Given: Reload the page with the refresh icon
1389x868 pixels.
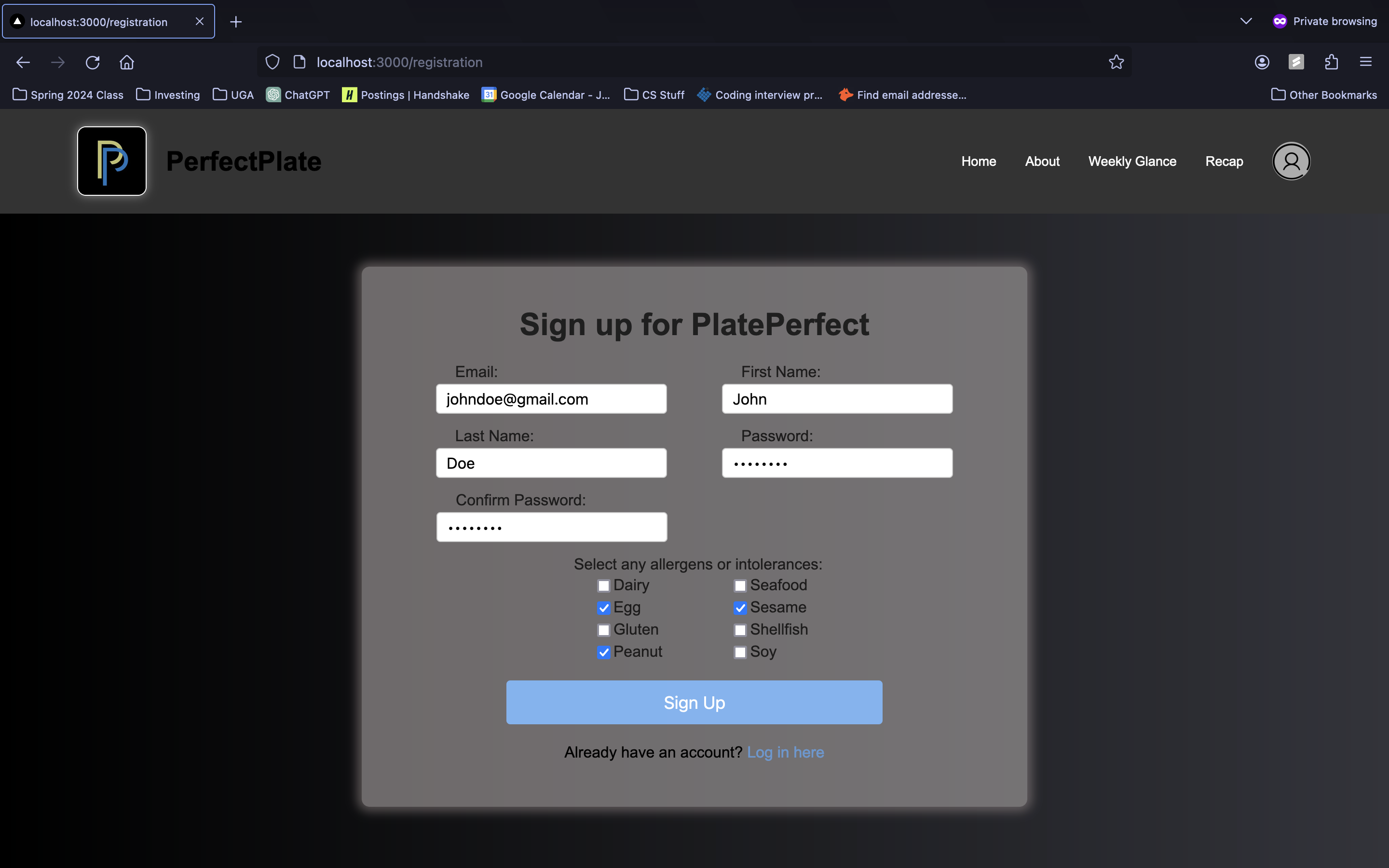Looking at the screenshot, I should (93, 62).
